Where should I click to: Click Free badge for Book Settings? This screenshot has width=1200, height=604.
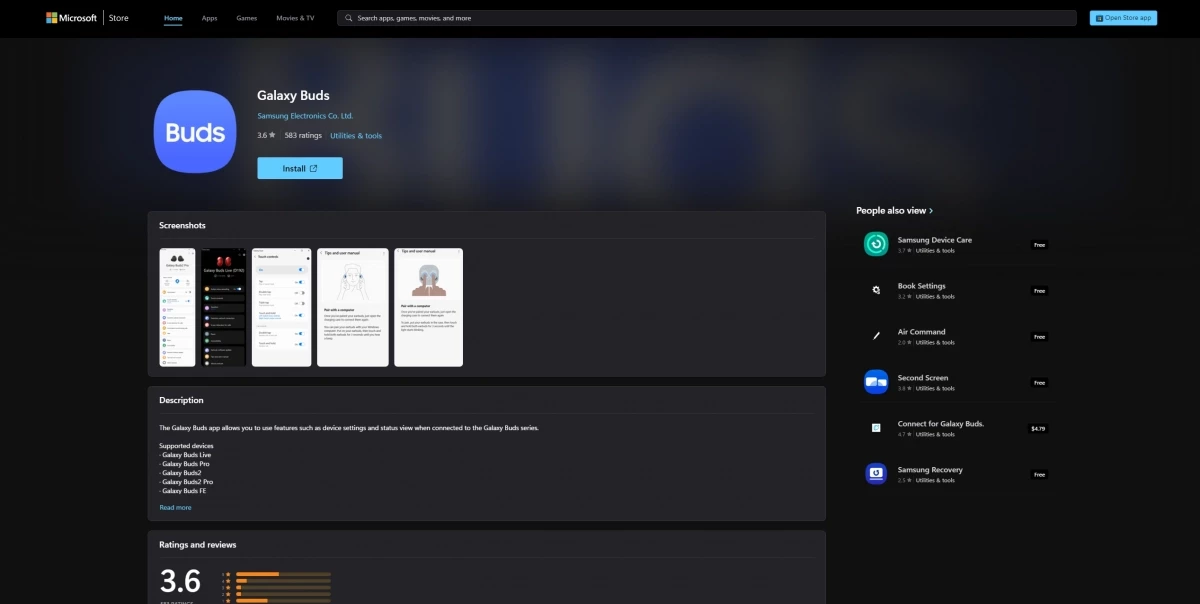tap(1040, 291)
